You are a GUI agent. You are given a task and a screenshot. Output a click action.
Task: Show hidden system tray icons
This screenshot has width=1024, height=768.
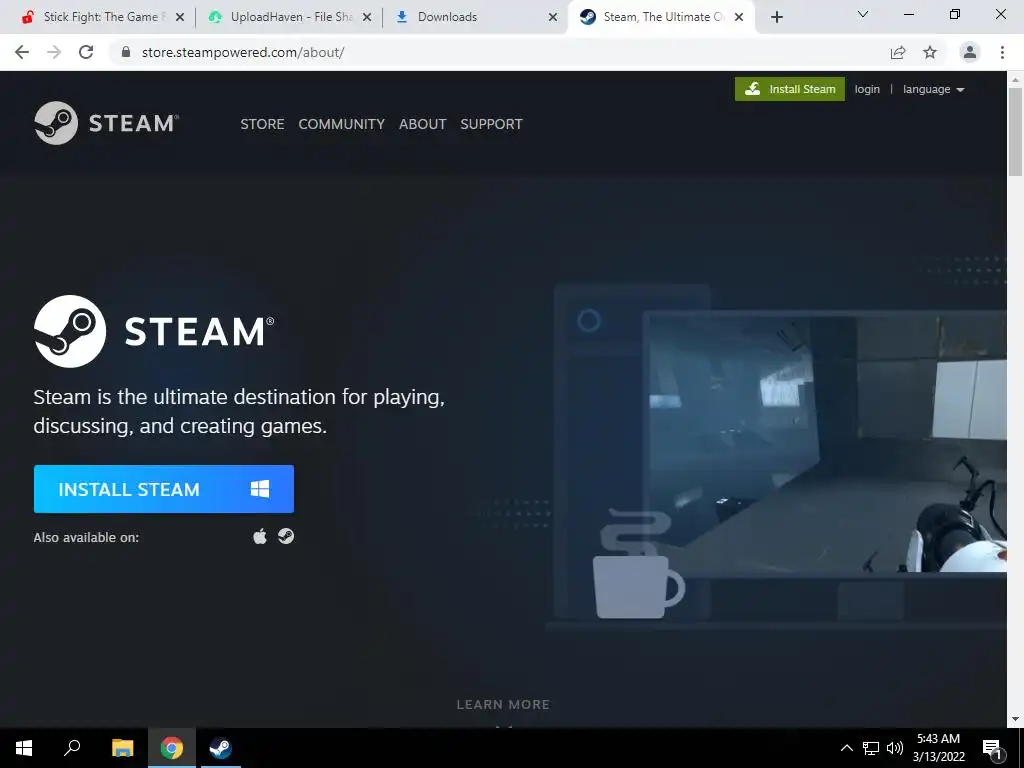click(846, 748)
